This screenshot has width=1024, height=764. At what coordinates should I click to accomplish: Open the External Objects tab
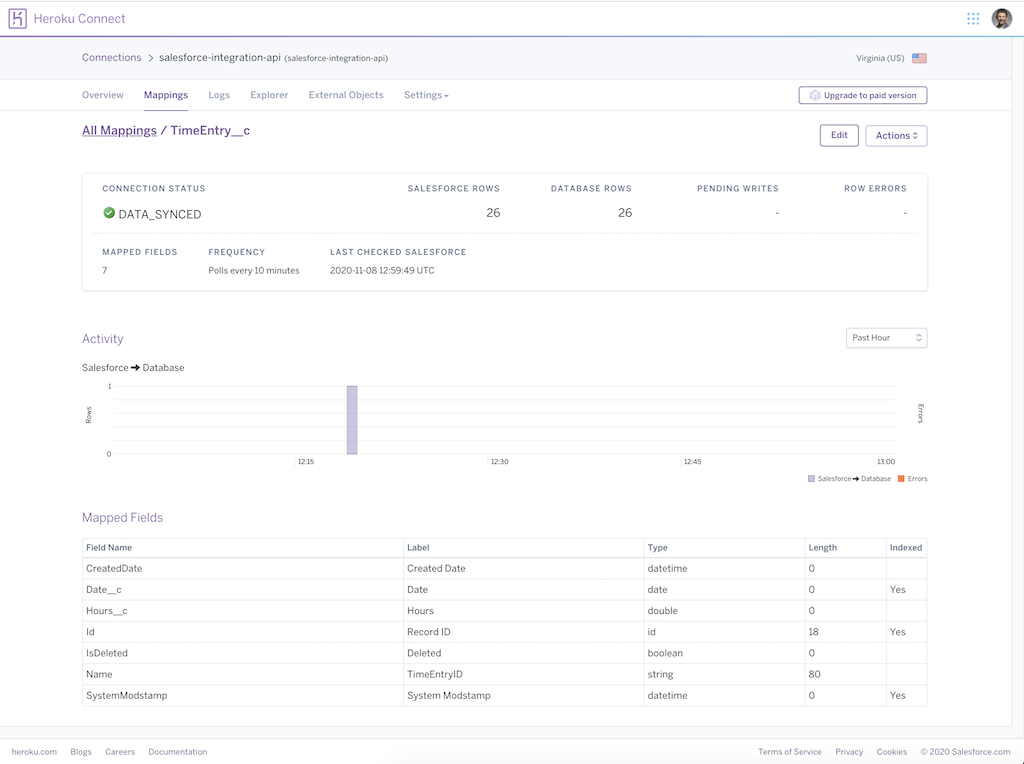tap(346, 95)
